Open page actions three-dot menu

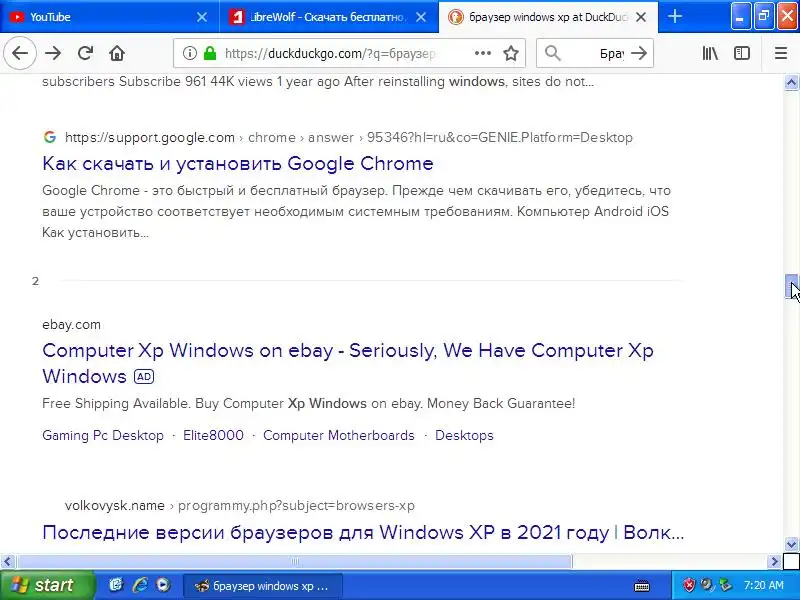point(483,53)
